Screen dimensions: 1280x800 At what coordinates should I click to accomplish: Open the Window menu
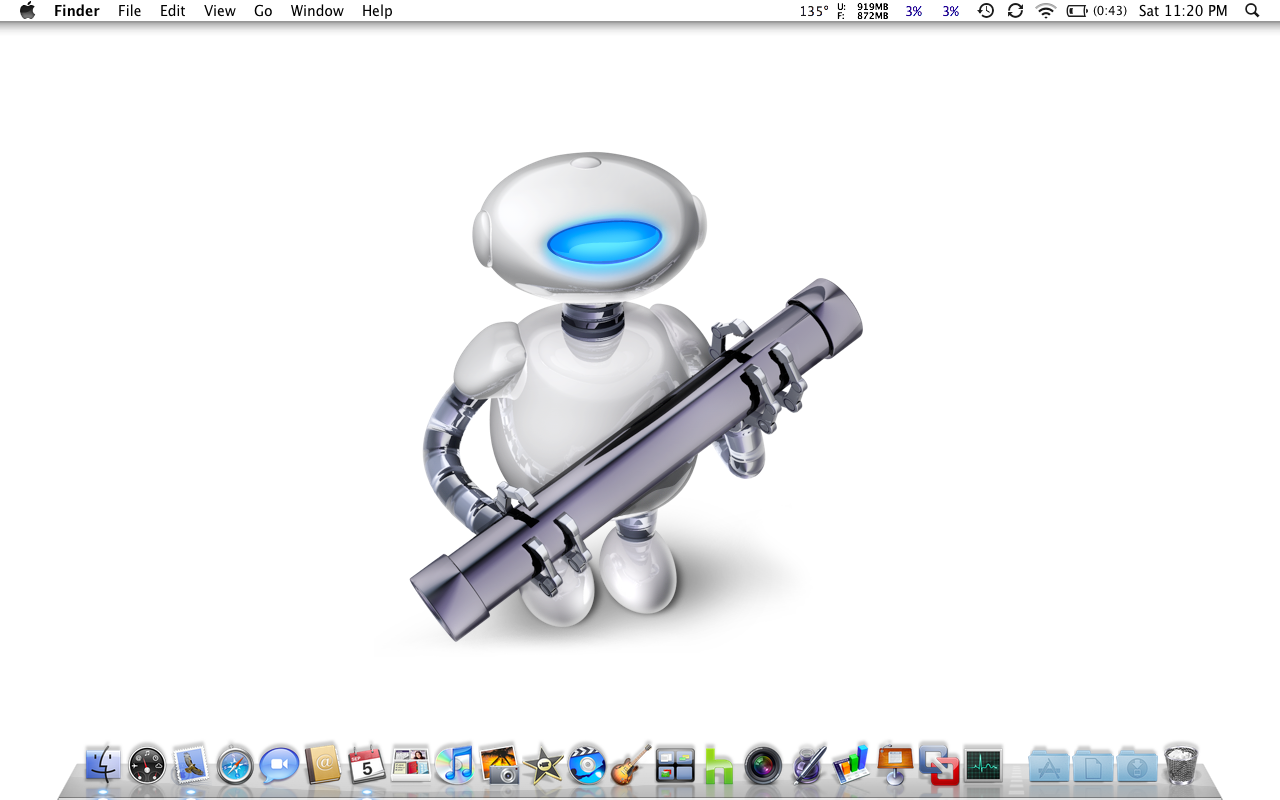coord(317,11)
